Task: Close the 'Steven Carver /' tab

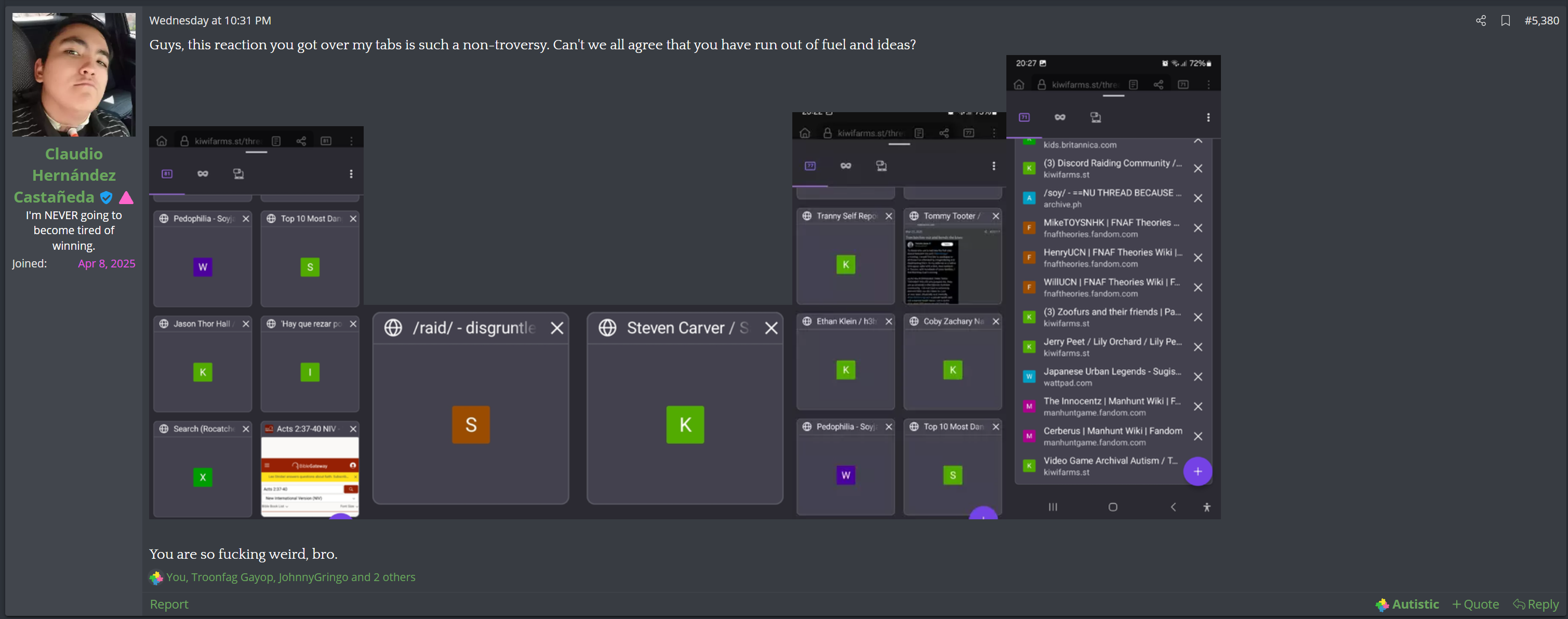Action: click(770, 328)
